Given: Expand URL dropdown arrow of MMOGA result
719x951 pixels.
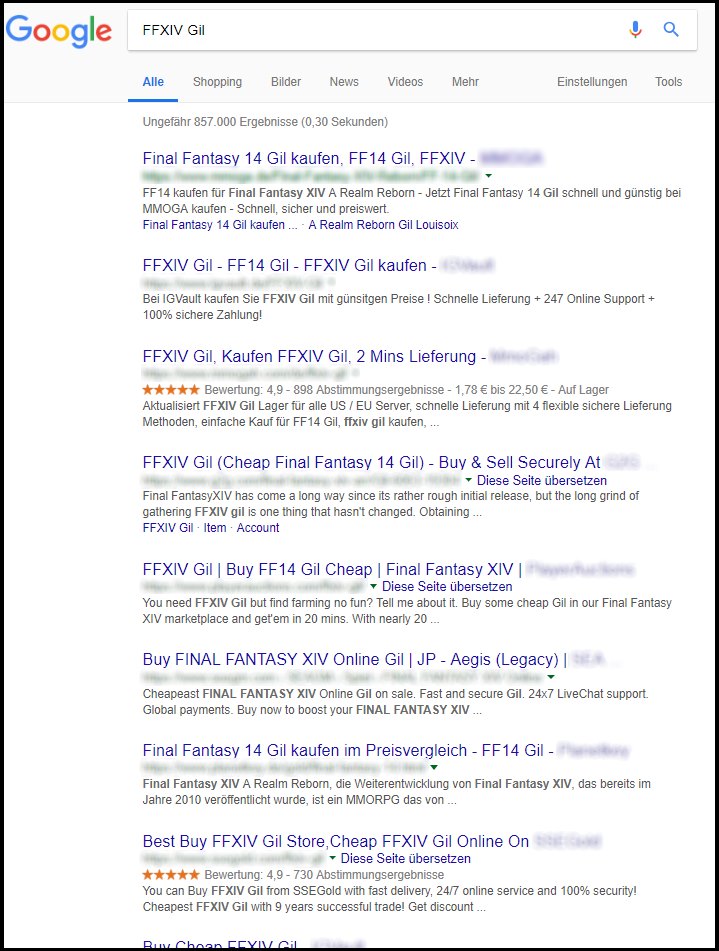Looking at the screenshot, I should click(x=488, y=176).
